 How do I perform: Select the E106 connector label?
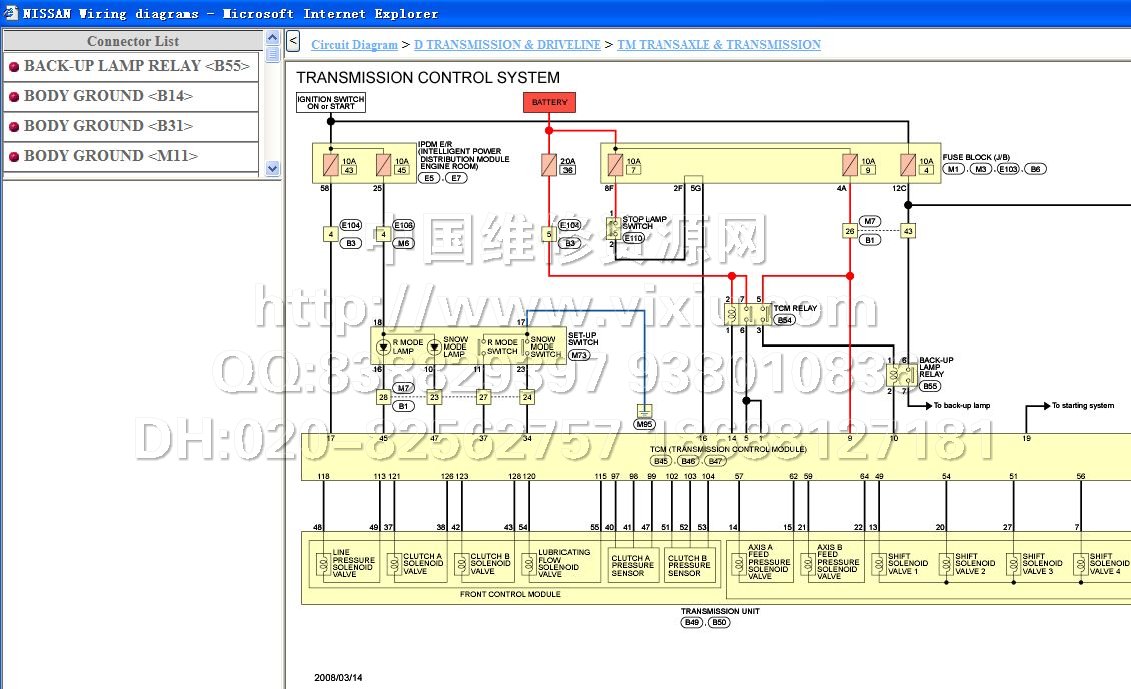point(403,225)
